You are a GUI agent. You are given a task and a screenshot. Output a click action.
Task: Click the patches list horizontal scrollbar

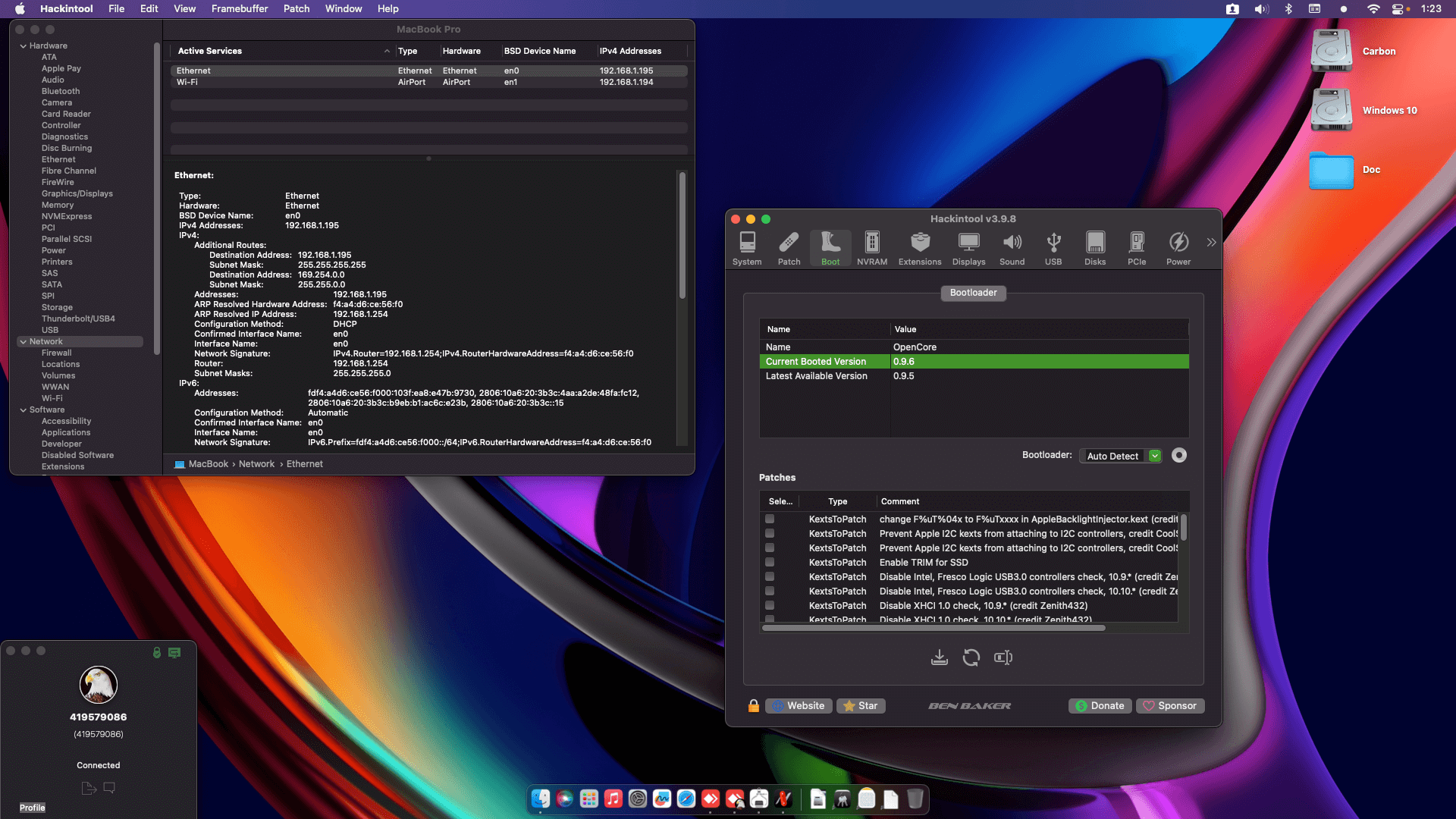[933, 628]
